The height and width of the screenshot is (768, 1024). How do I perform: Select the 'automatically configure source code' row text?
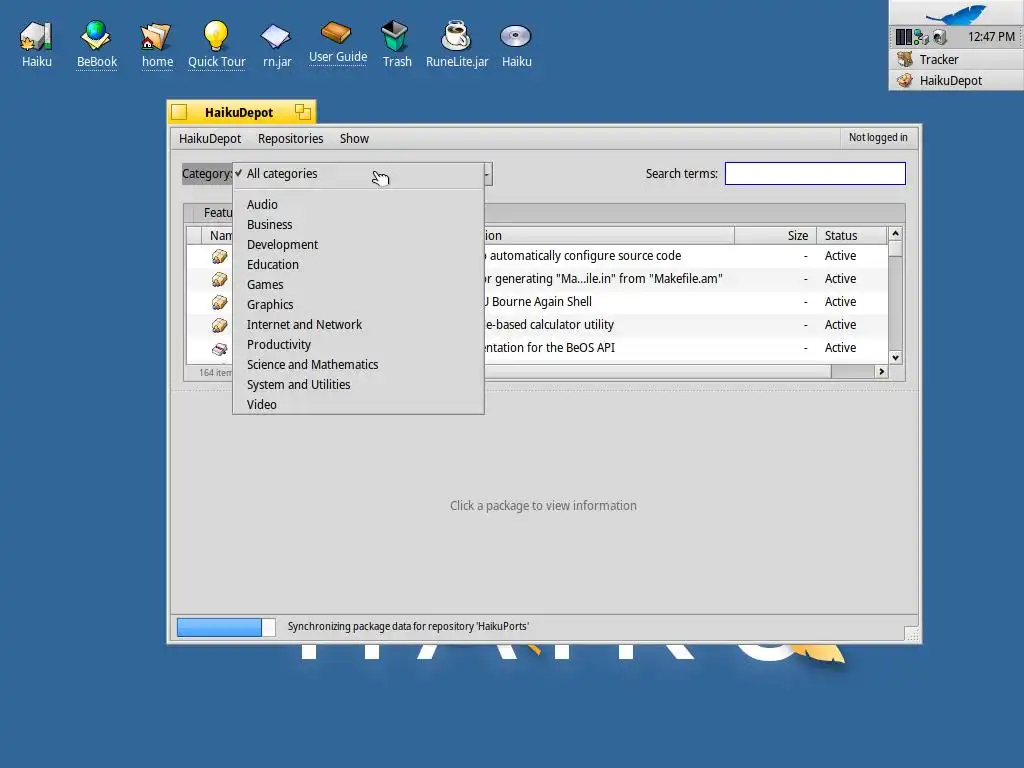click(x=585, y=256)
